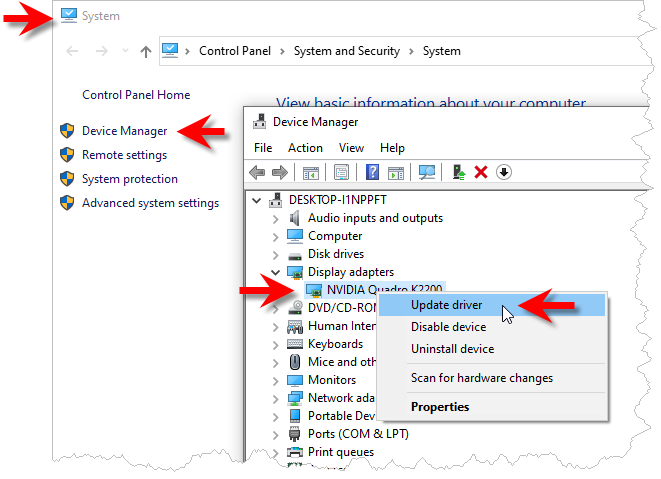
Task: Click Scan for hardware changes monitor icon
Action: 427,172
